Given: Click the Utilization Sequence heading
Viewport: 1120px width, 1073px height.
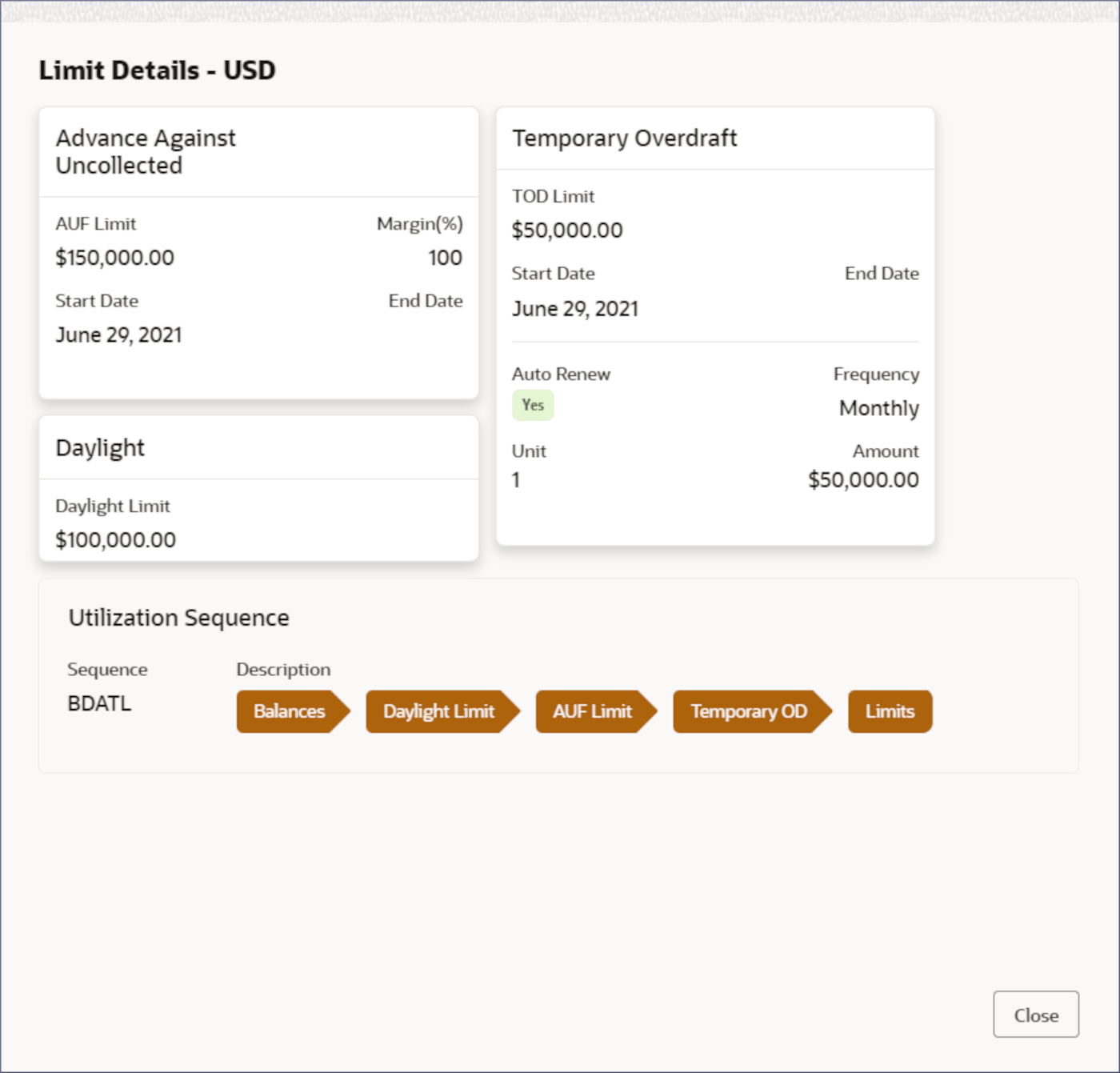Looking at the screenshot, I should click(x=178, y=618).
